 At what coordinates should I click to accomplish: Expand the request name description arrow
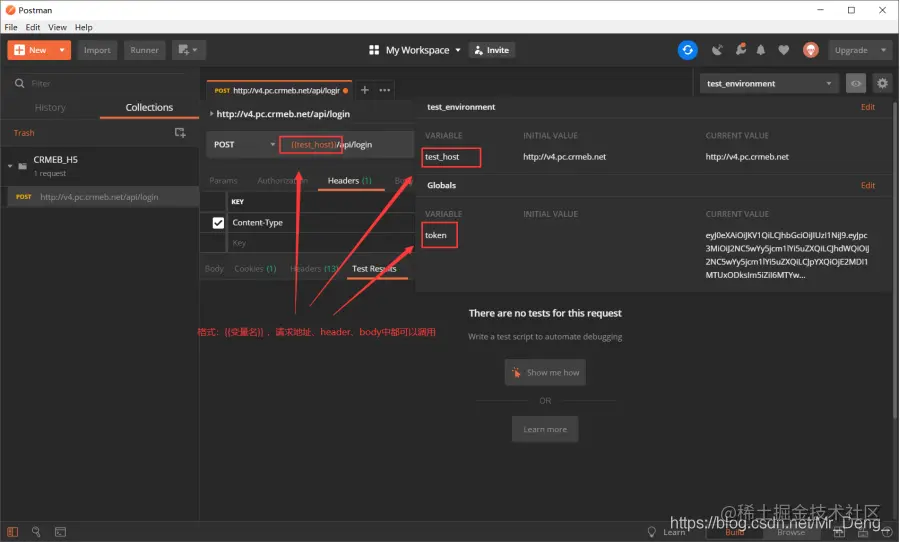tap(211, 114)
